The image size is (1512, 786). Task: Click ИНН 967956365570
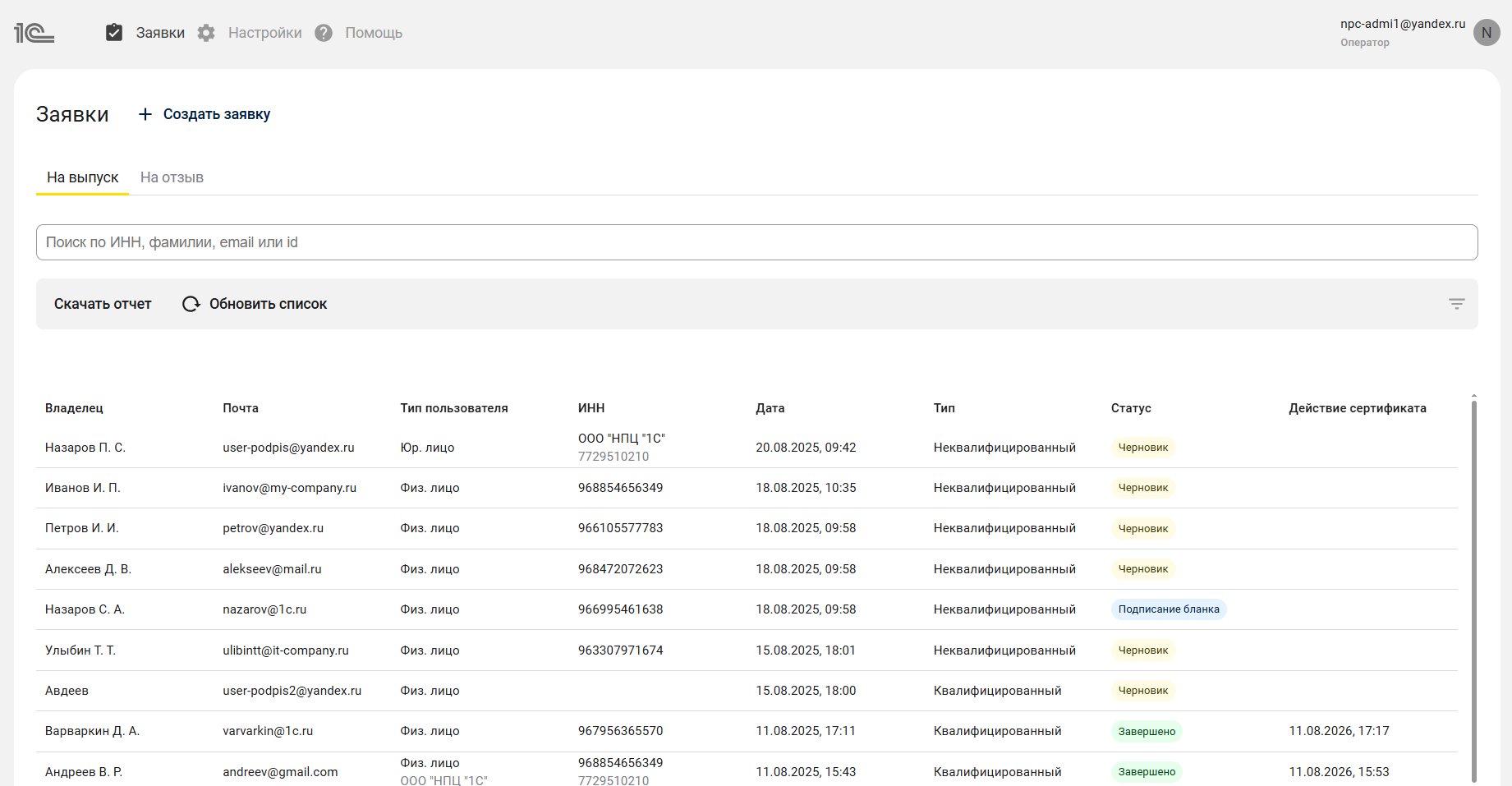pos(620,731)
